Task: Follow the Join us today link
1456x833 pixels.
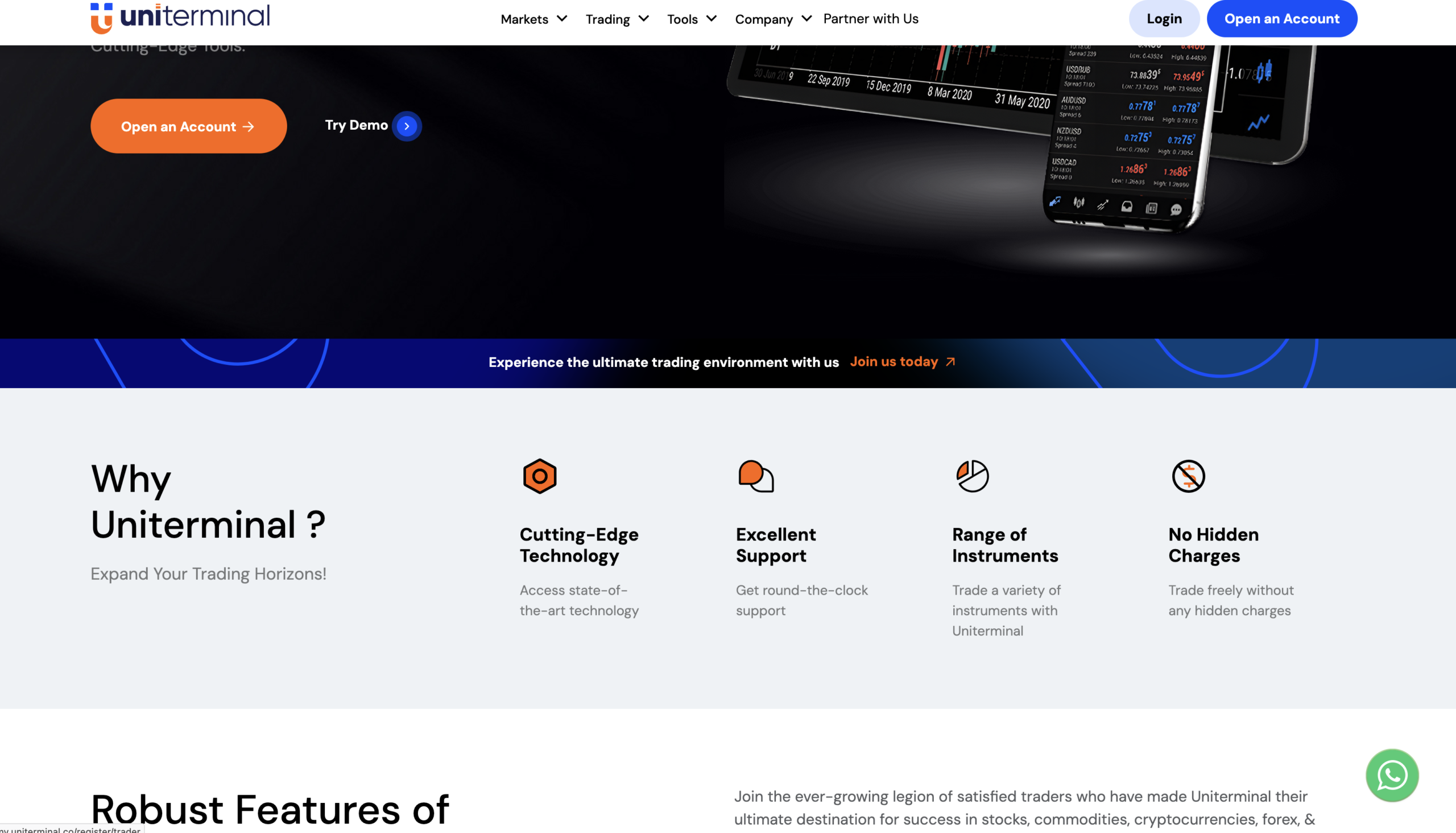Action: tap(894, 361)
